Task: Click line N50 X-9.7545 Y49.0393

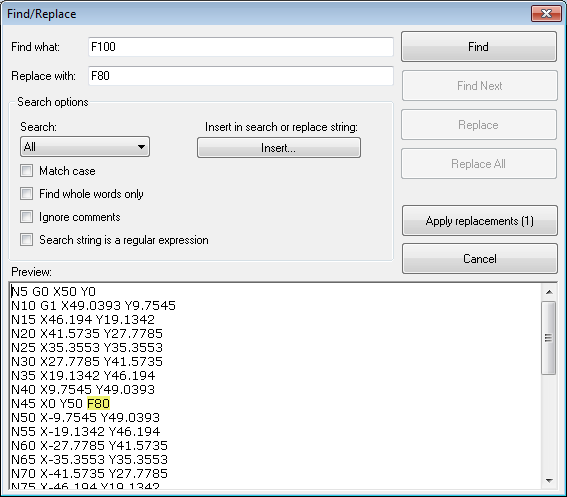Action: 85,417
